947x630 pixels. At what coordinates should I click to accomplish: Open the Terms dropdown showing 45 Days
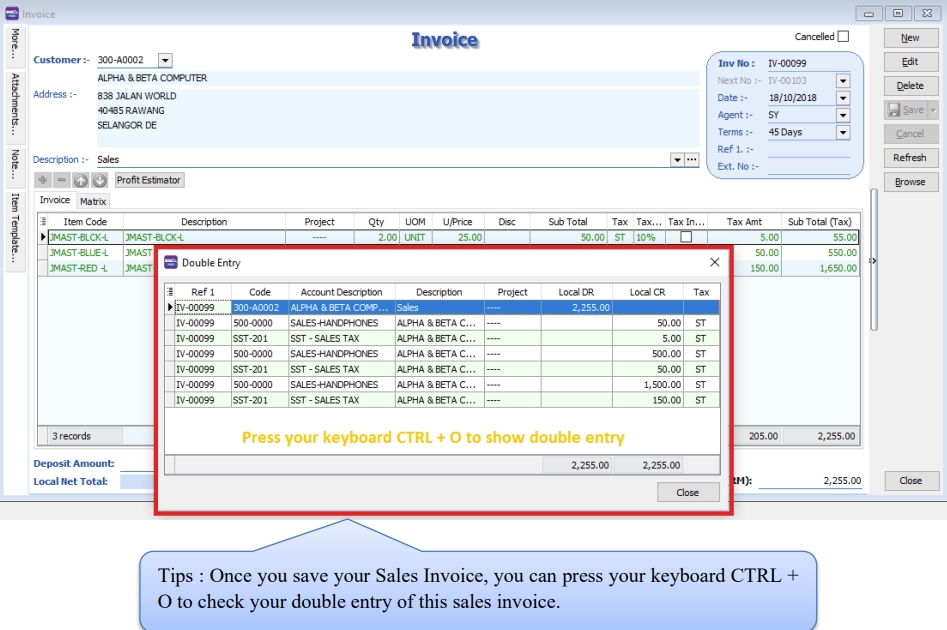tap(842, 132)
